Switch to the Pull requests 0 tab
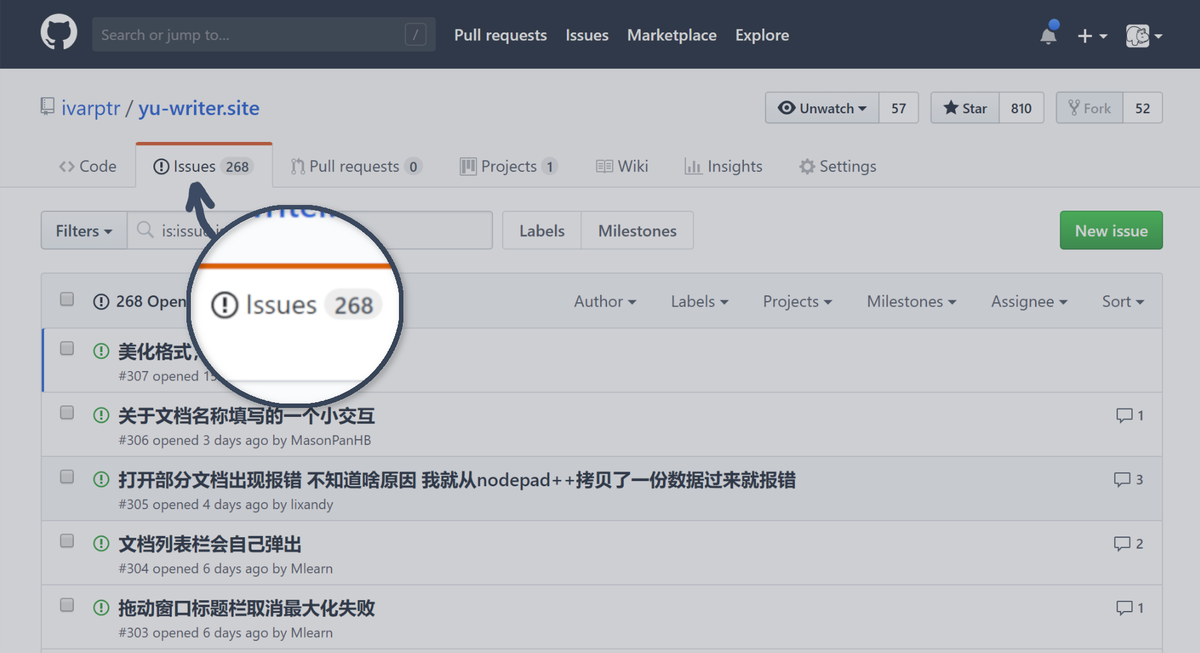This screenshot has width=1200, height=653. 356,166
